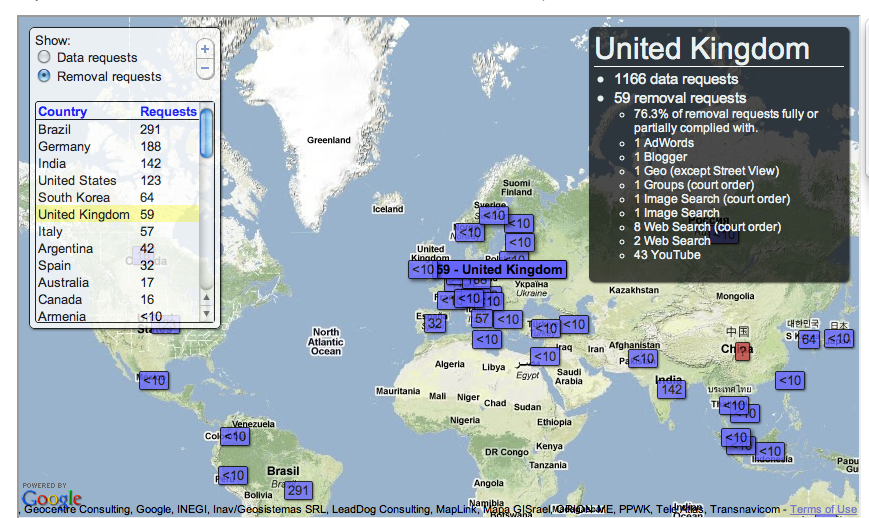
Task: Click the <10 marker over Thailand
Action: point(734,406)
